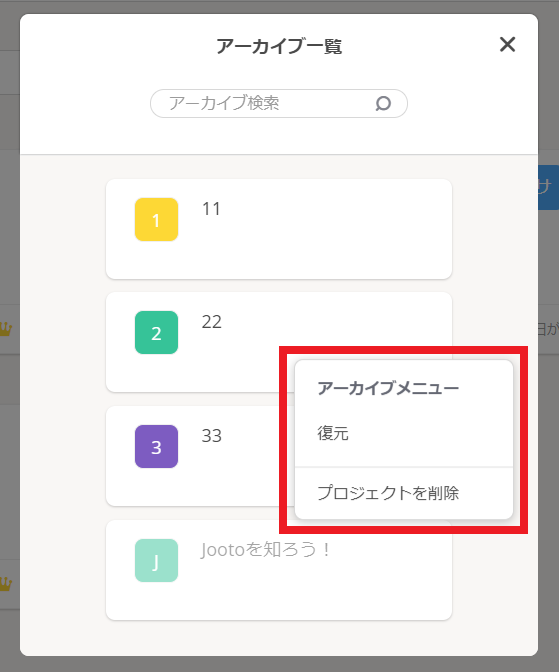Click the light green J project icon
The image size is (559, 672).
pos(156,561)
